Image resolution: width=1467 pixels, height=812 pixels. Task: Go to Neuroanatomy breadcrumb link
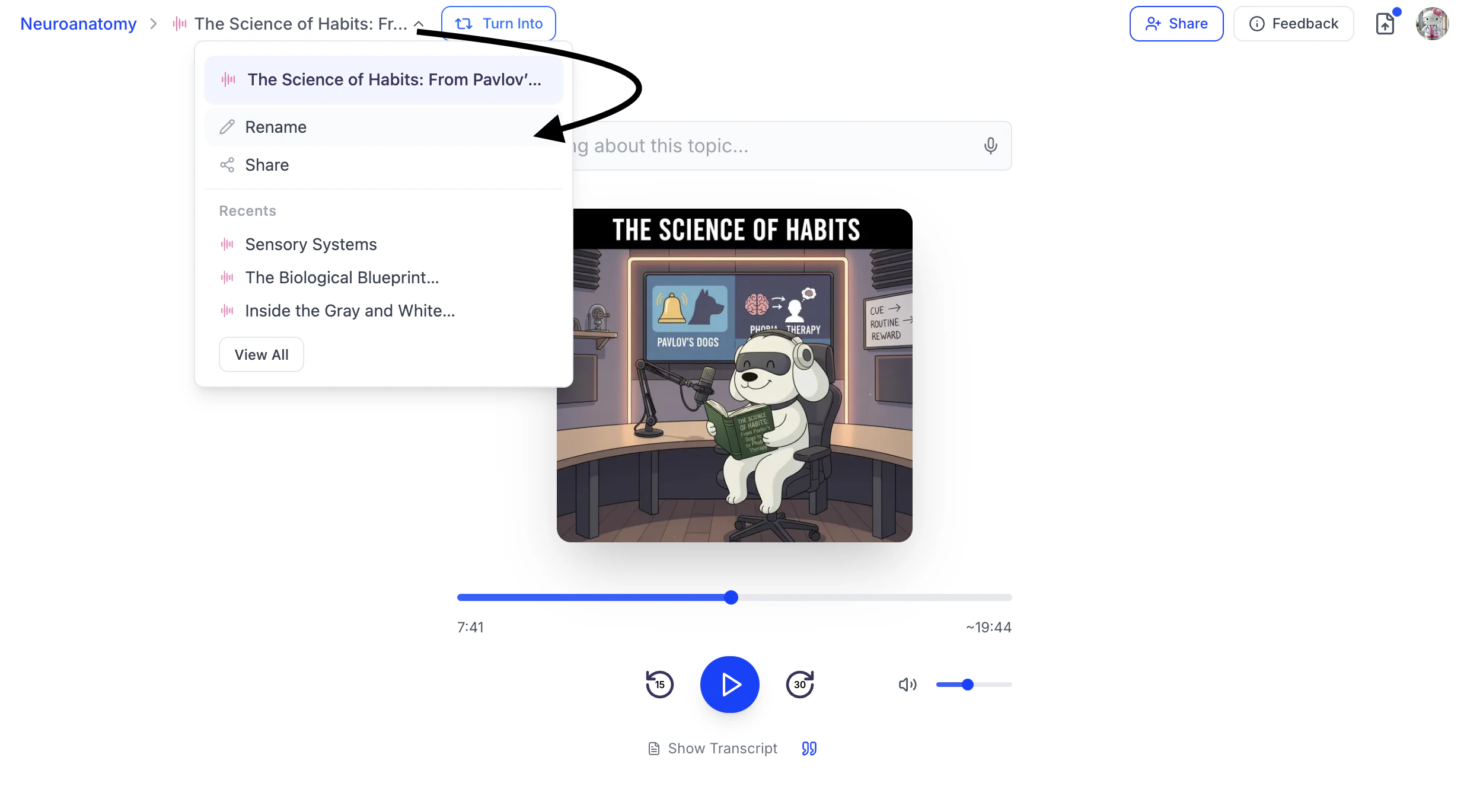78,24
